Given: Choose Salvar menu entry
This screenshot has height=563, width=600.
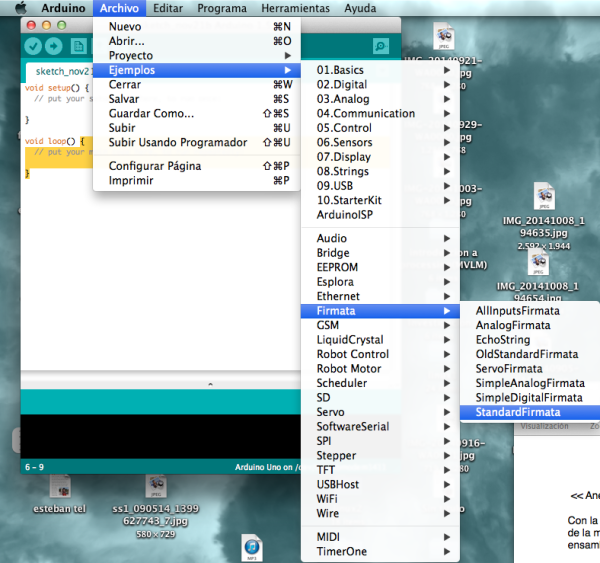Looking at the screenshot, I should pos(197,99).
